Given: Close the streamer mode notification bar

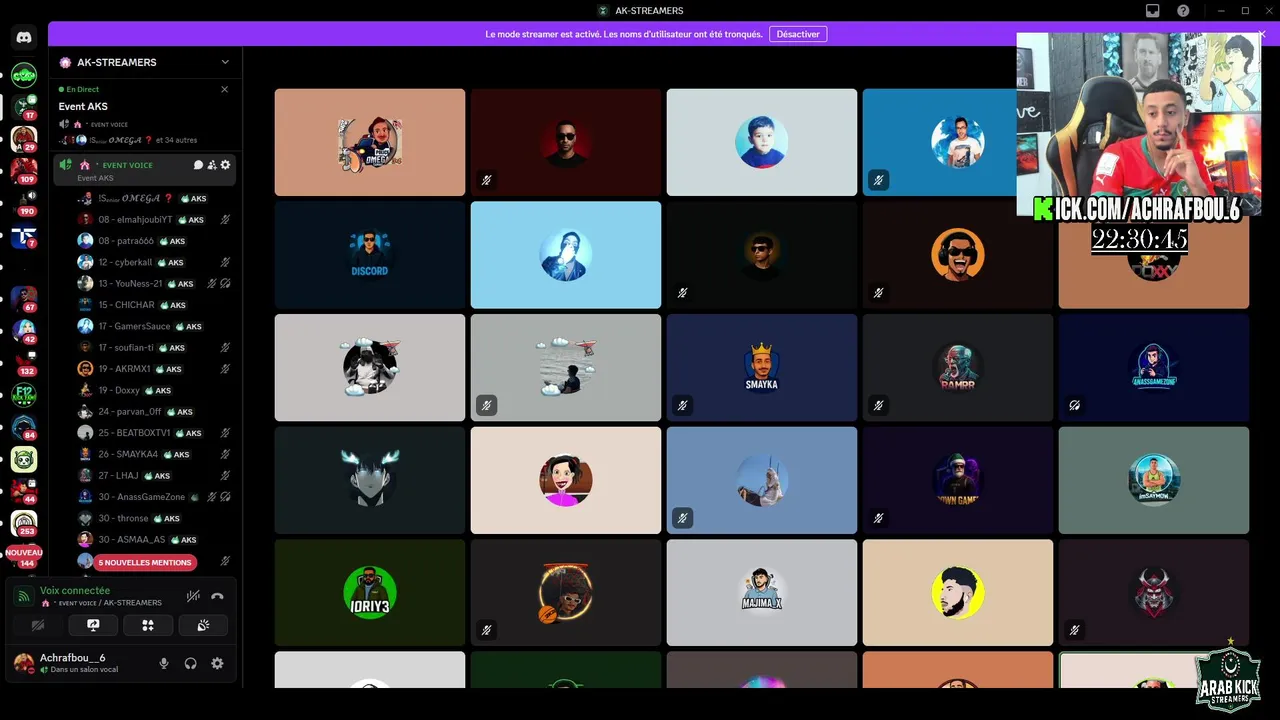Looking at the screenshot, I should tap(1262, 34).
